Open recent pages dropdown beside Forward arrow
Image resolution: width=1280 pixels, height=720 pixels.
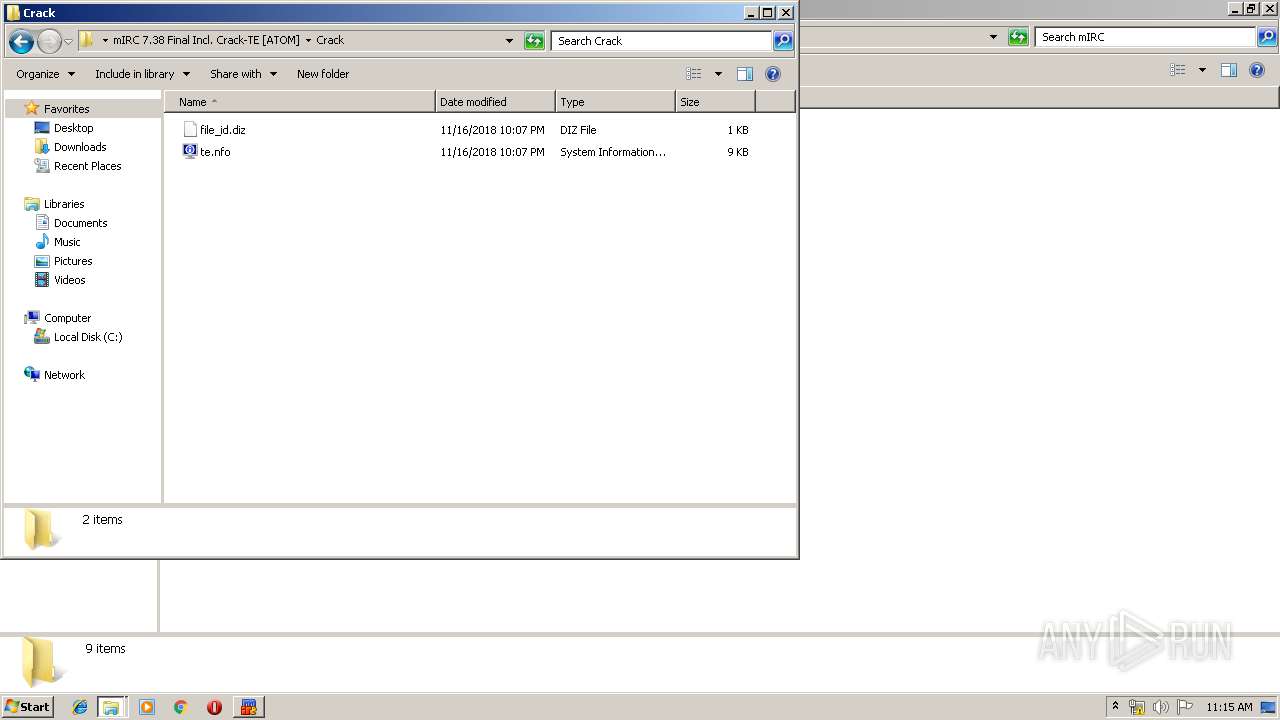point(68,41)
